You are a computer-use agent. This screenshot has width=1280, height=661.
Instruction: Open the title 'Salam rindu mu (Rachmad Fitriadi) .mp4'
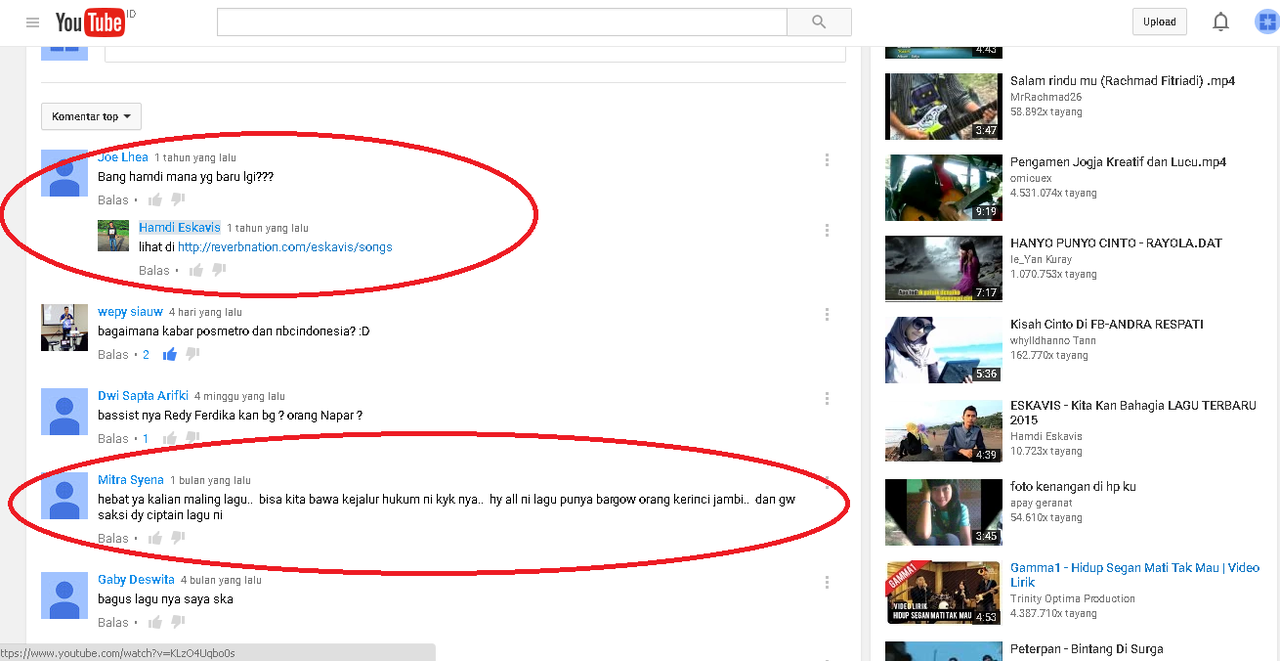click(x=1123, y=81)
